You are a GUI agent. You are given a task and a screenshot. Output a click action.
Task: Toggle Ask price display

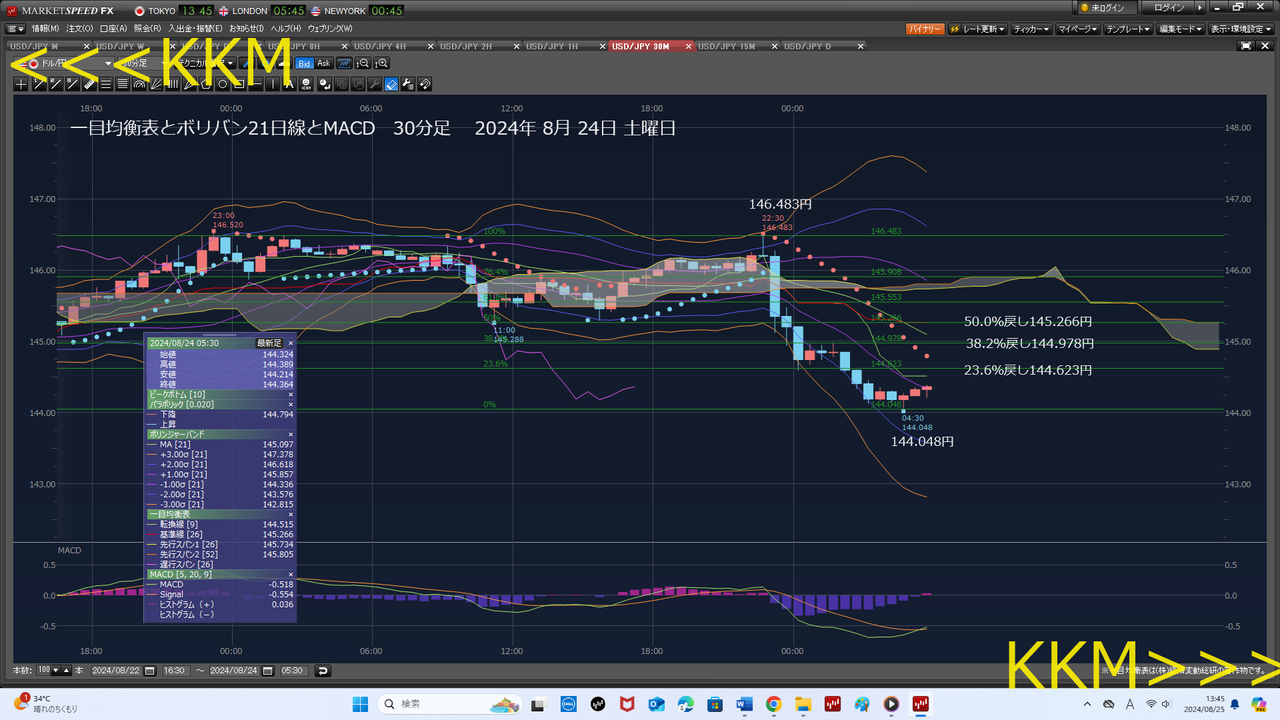click(324, 63)
